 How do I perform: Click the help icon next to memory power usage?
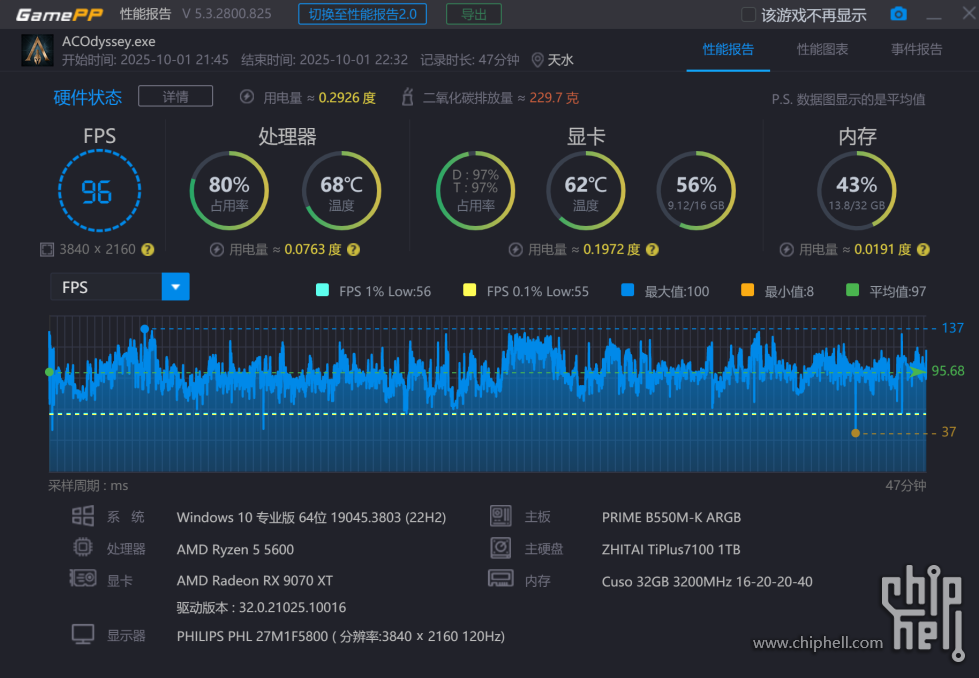[923, 249]
